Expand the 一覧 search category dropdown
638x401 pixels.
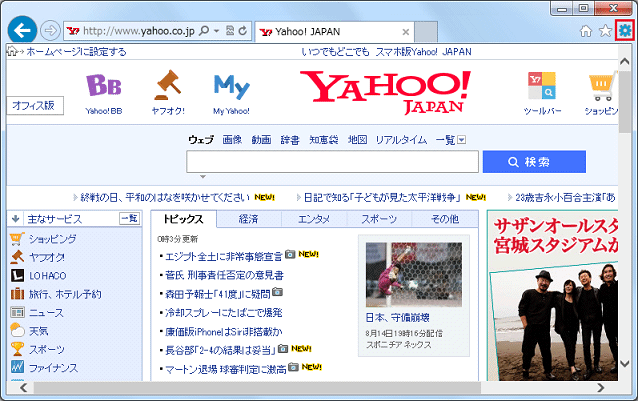click(461, 140)
